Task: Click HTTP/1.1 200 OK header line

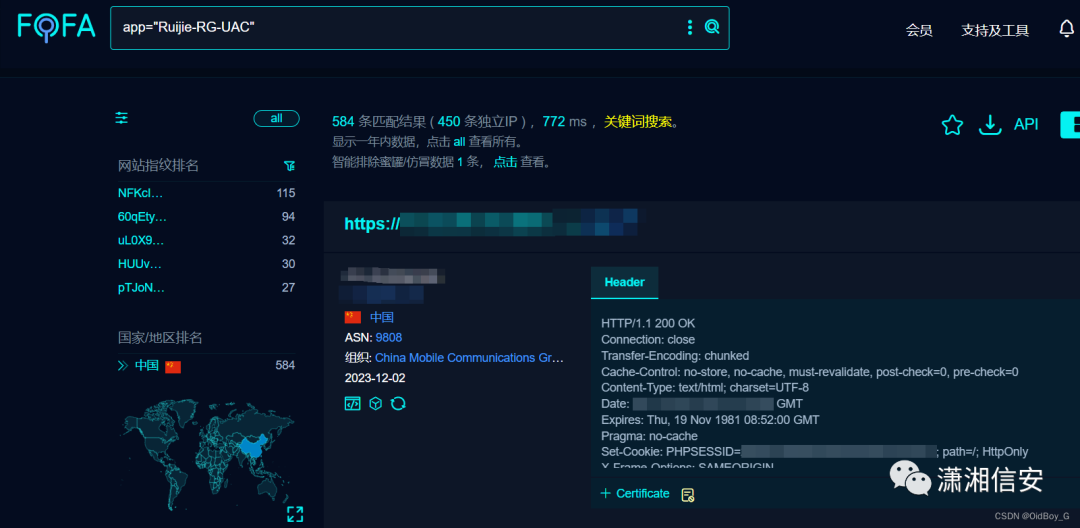Action: 647,323
